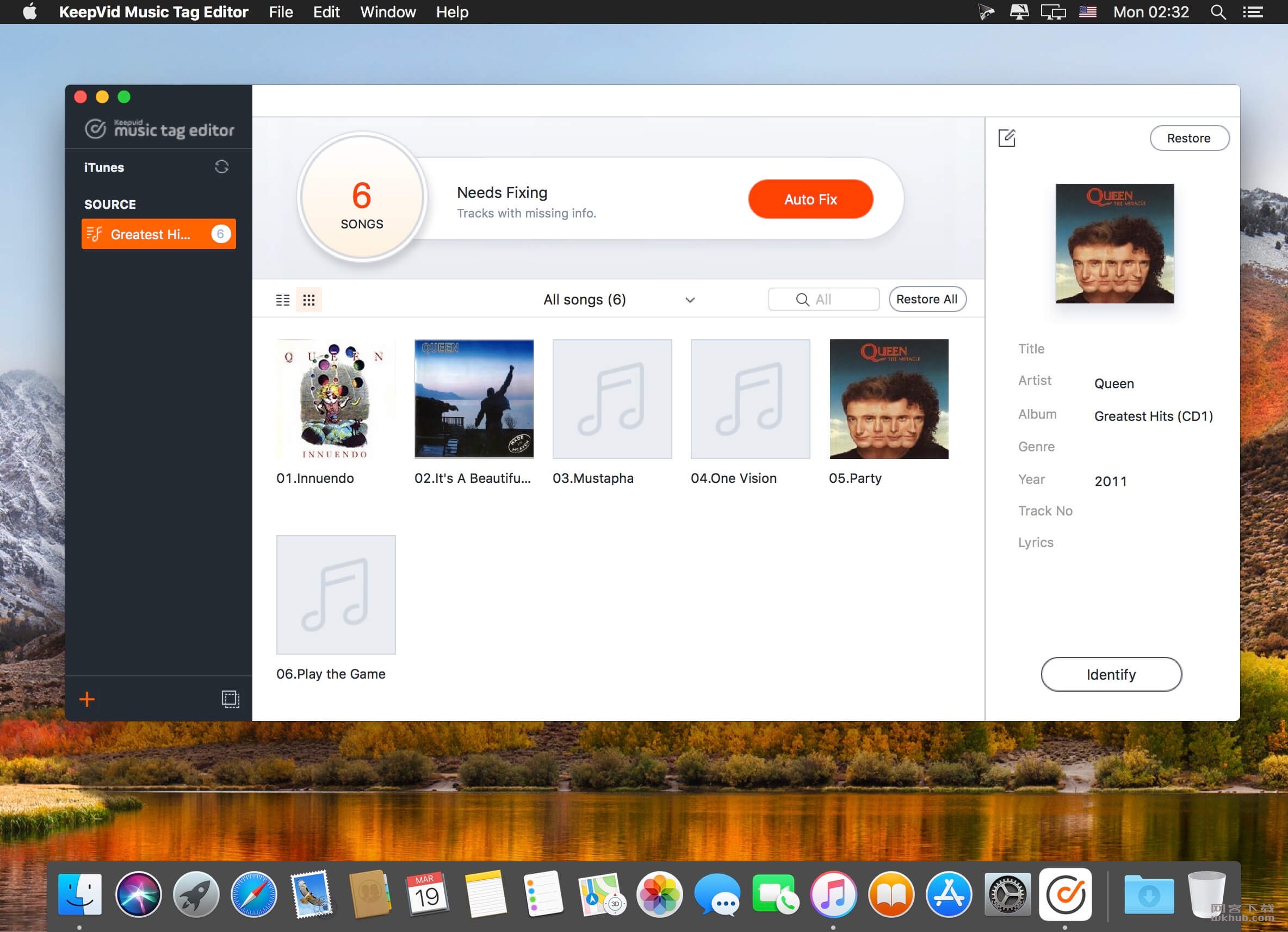Image resolution: width=1288 pixels, height=932 pixels.
Task: Open Mail from the dock
Action: pos(311,894)
